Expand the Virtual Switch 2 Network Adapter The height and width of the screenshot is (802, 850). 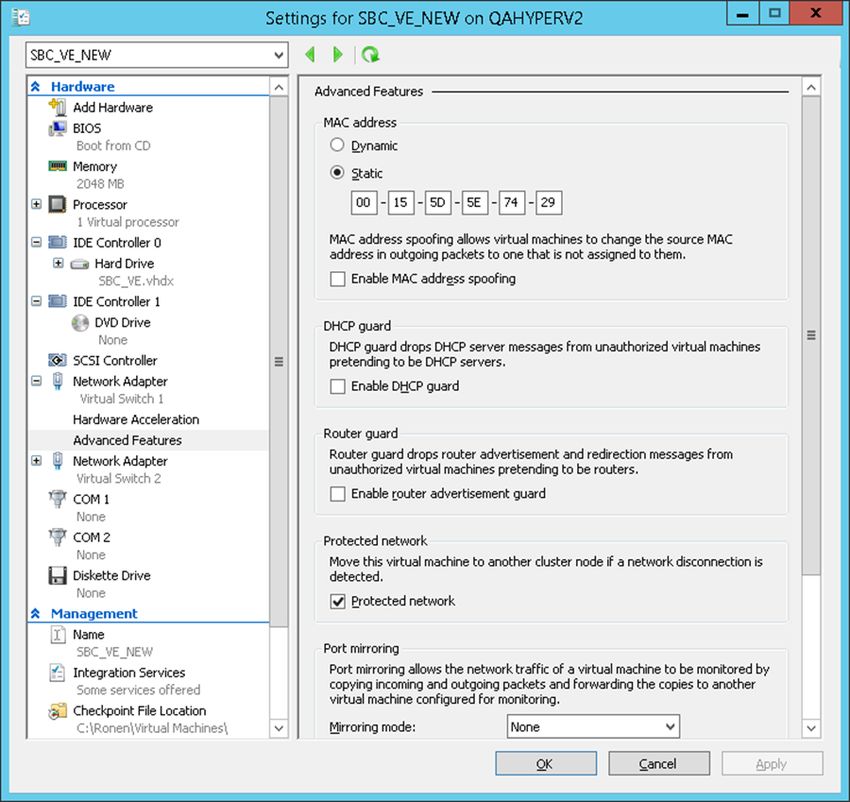point(36,460)
